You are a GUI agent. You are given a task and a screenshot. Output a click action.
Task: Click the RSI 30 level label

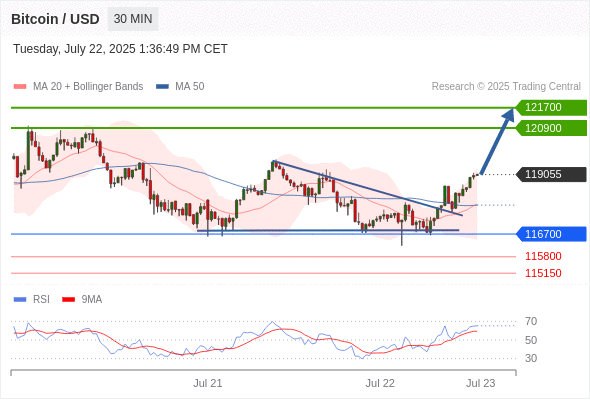[x=531, y=358]
